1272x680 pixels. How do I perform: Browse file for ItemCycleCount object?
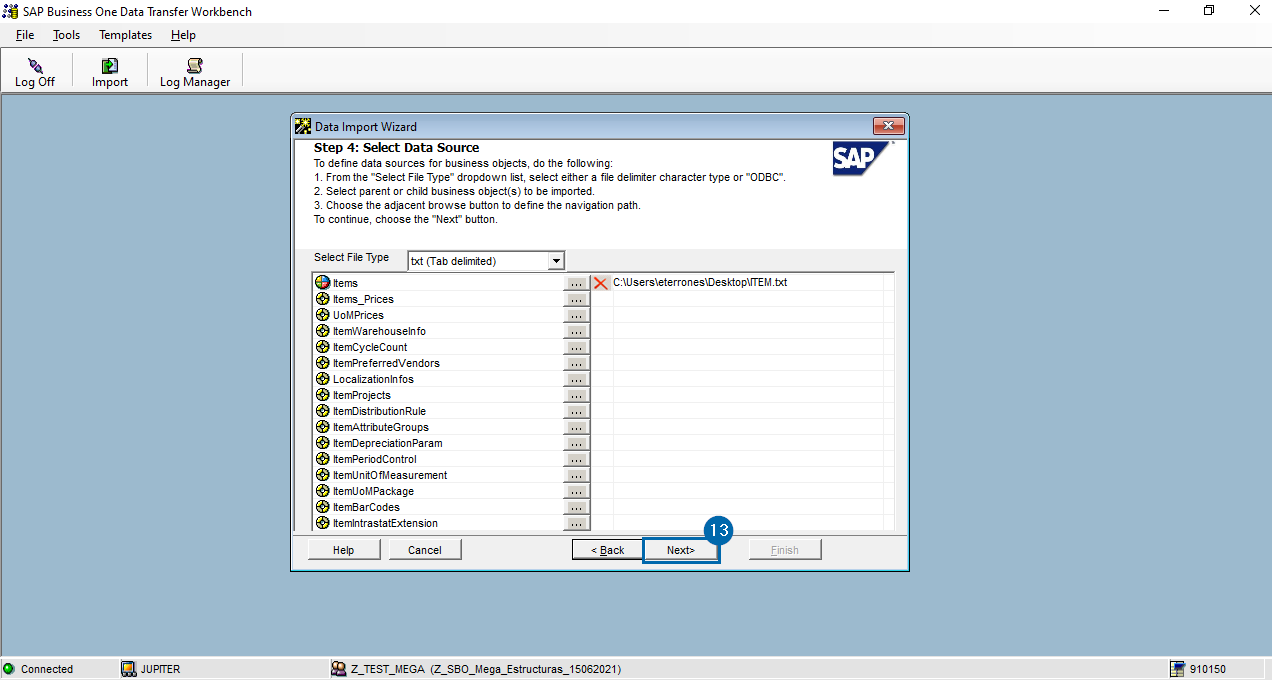(x=576, y=347)
